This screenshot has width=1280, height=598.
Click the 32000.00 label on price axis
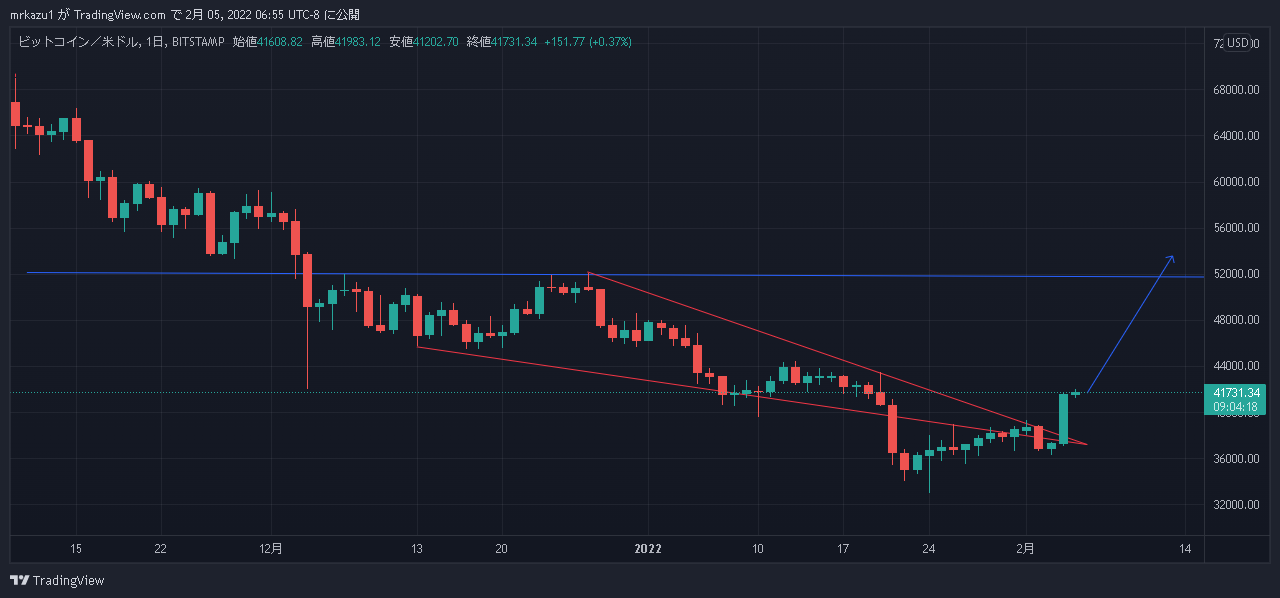click(1235, 505)
